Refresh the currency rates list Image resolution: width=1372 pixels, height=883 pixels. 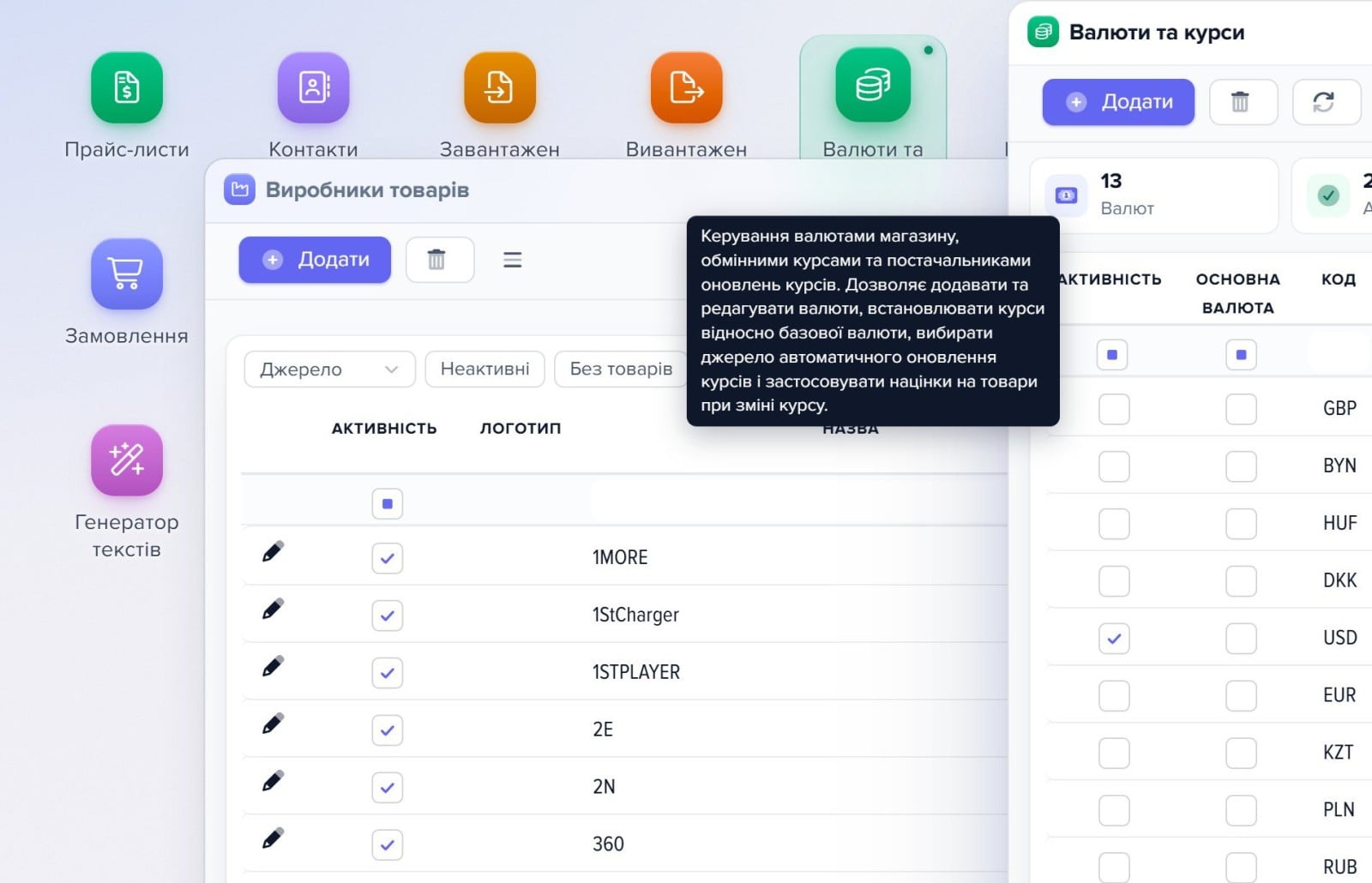[x=1326, y=102]
